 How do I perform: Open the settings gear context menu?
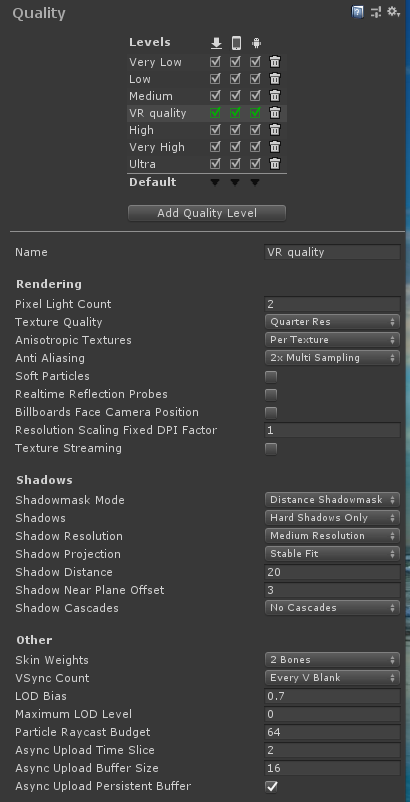393,12
